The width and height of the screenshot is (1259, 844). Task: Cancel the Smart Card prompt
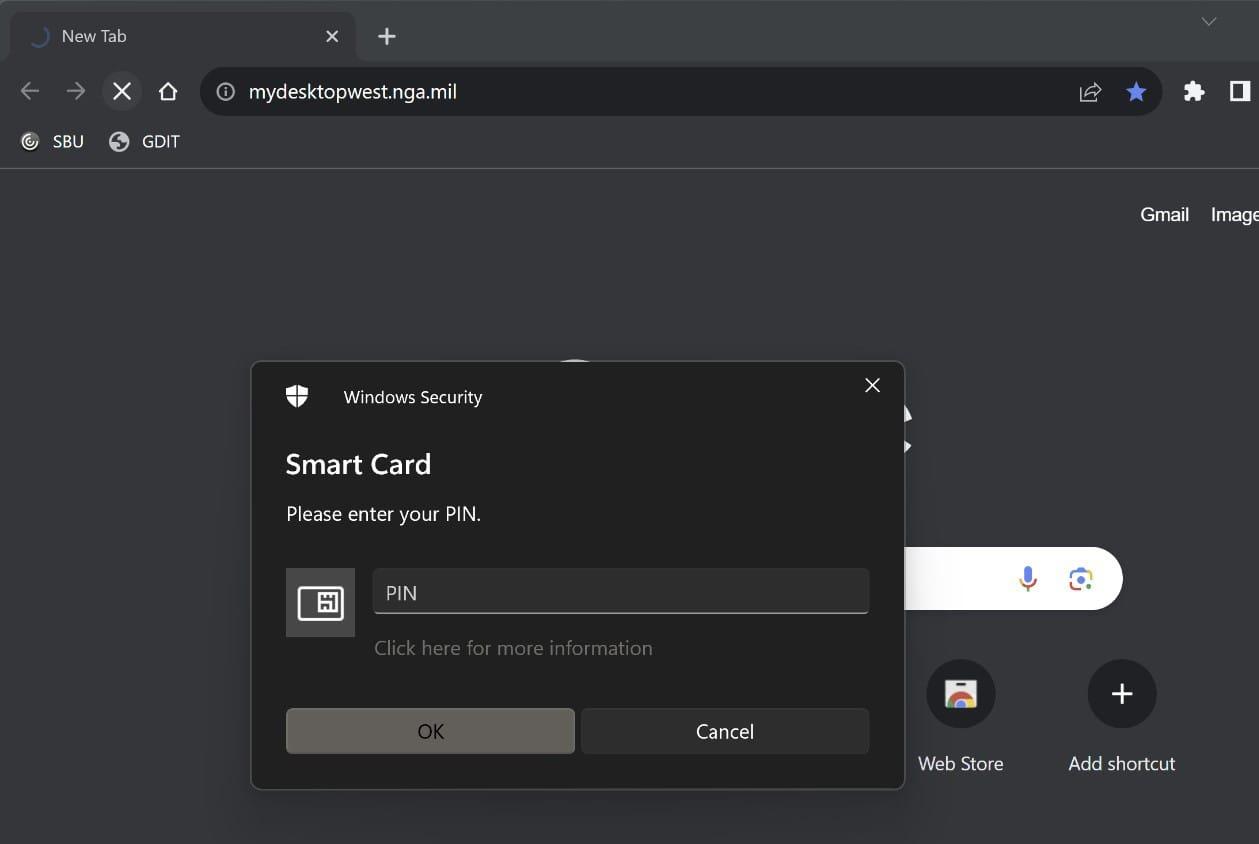tap(725, 731)
